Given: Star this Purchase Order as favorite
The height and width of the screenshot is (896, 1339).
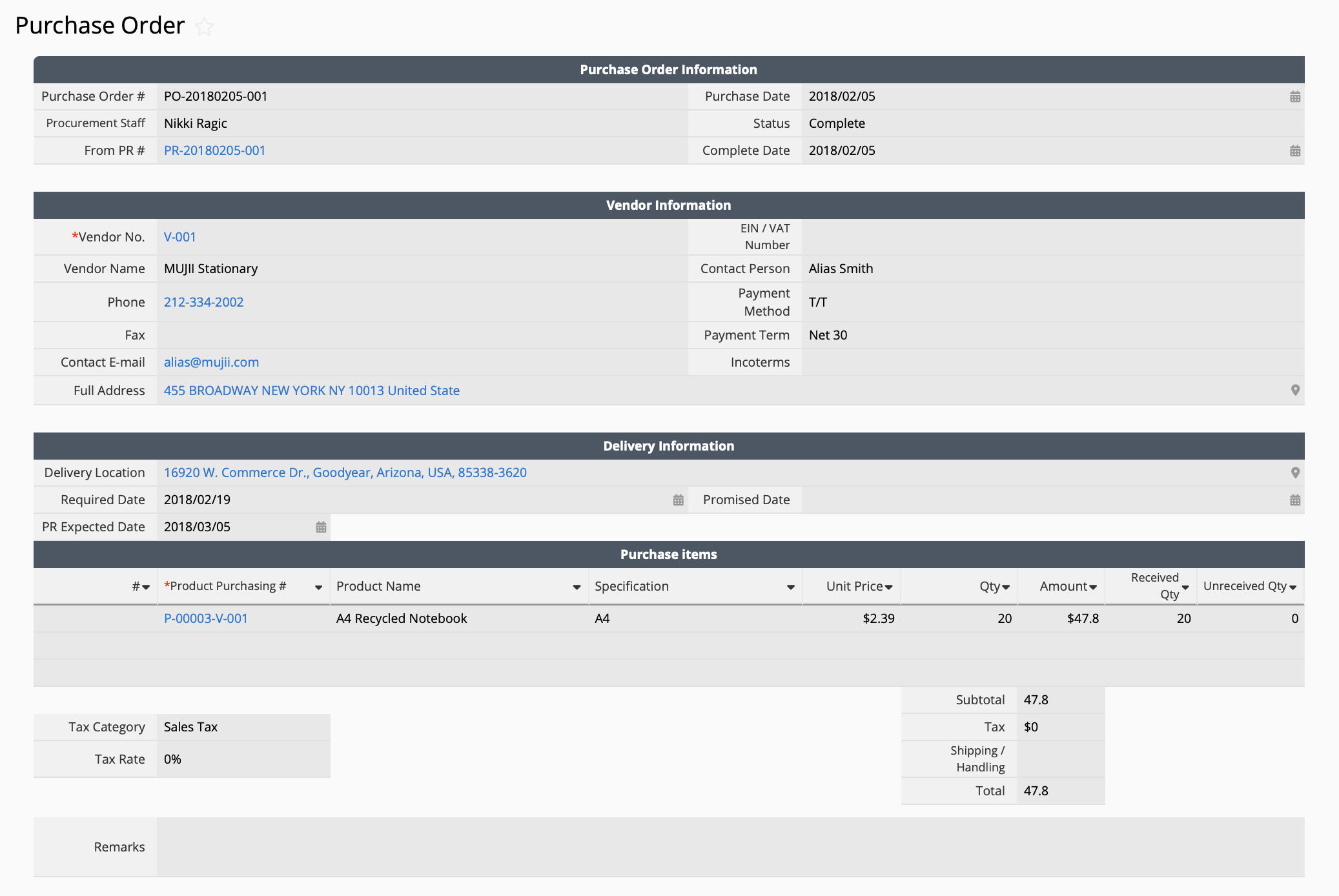Looking at the screenshot, I should 204,26.
